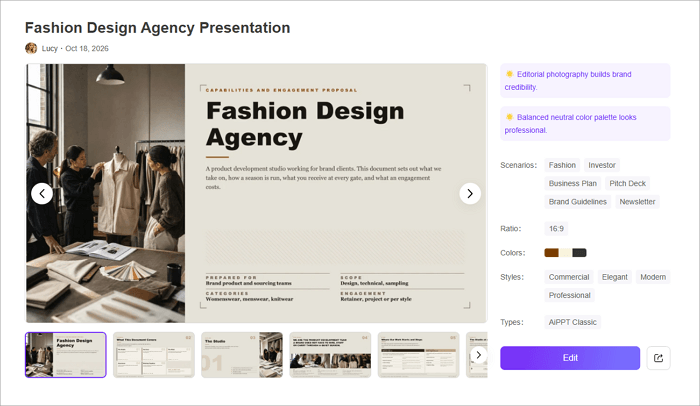Screen dimensions: 700x406
Task: Select the Business Plan scenario tag
Action: coord(572,184)
